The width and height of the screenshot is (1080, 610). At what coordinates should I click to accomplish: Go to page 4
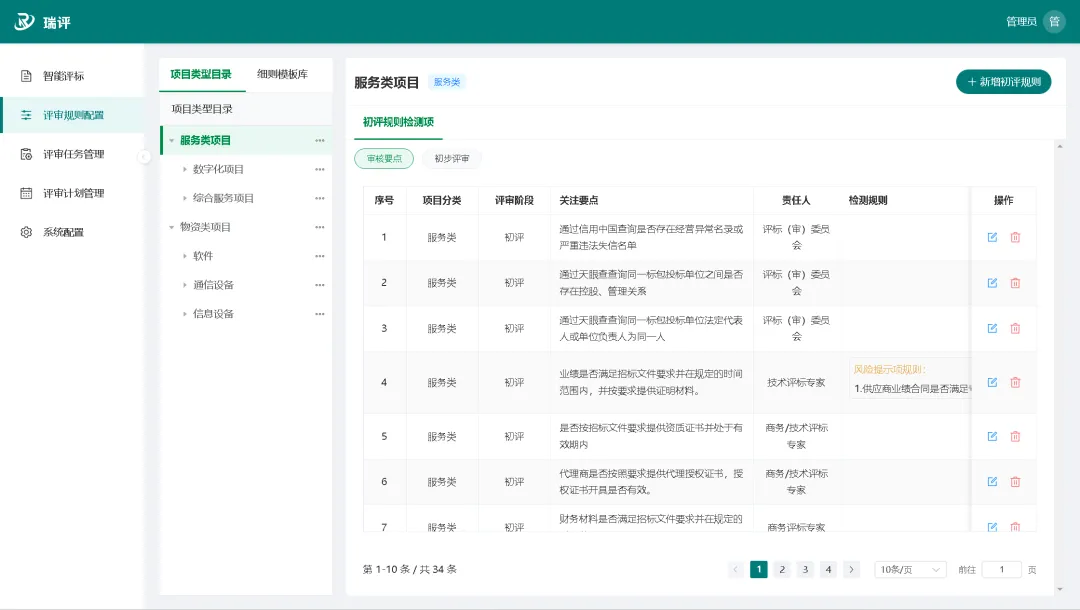pyautogui.click(x=829, y=569)
